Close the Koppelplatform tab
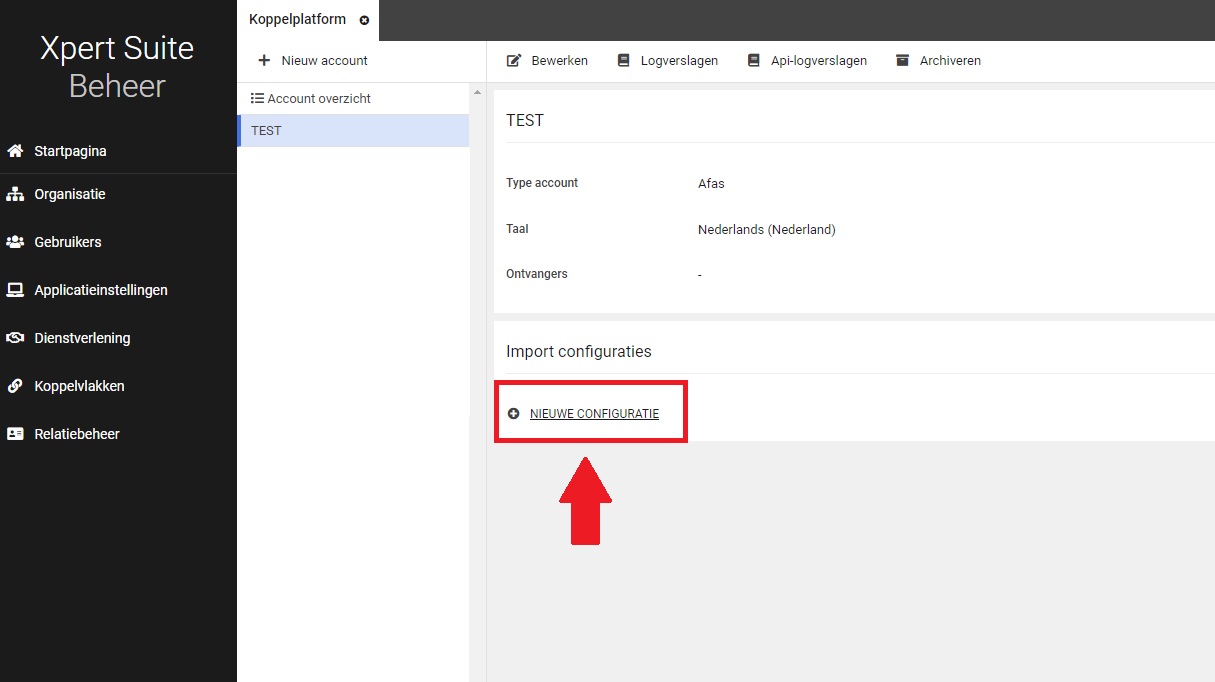 [364, 20]
